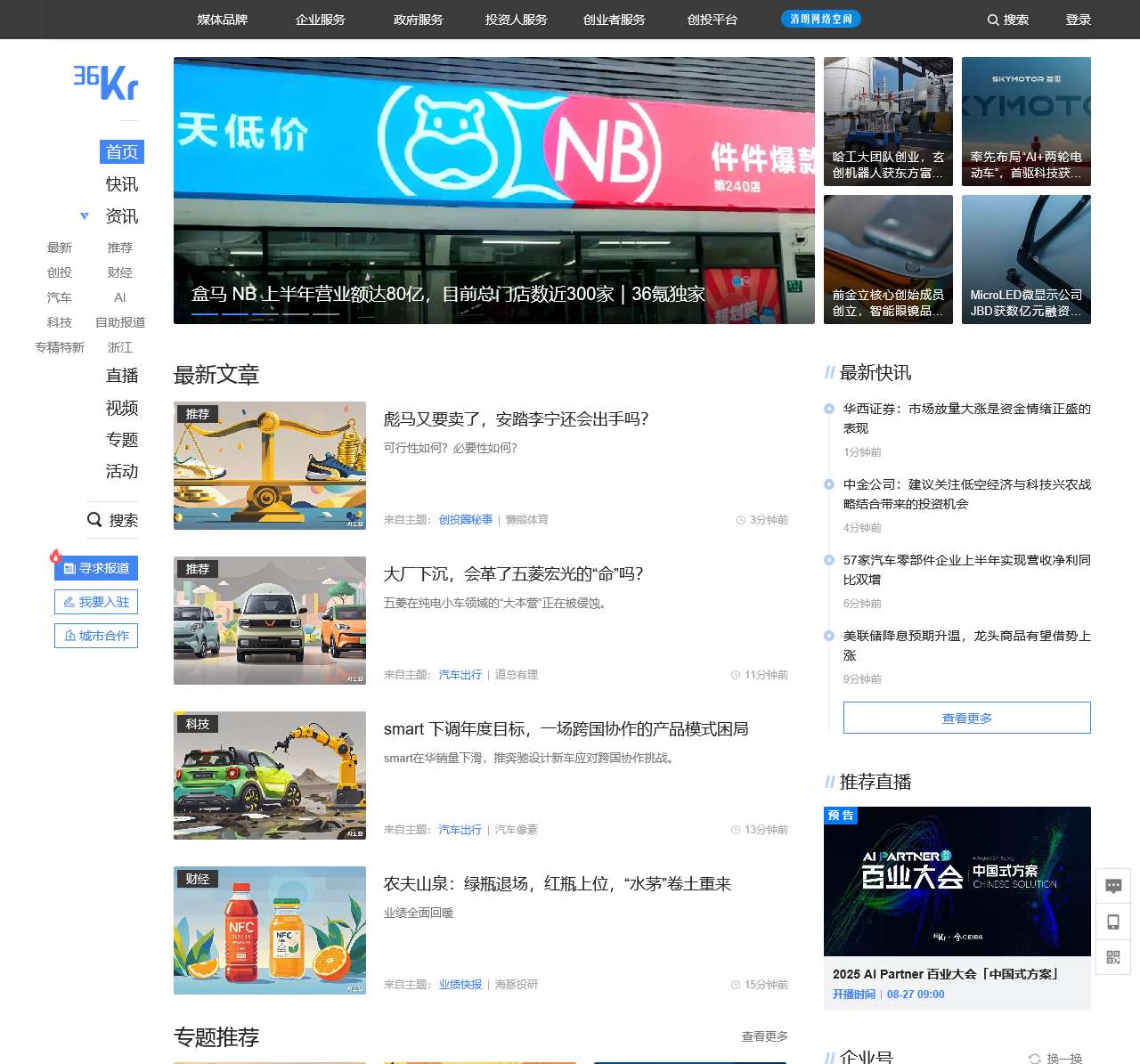Click the 换一换 refresh icon
Screen dimensions: 1140x1064
tap(1034, 1059)
